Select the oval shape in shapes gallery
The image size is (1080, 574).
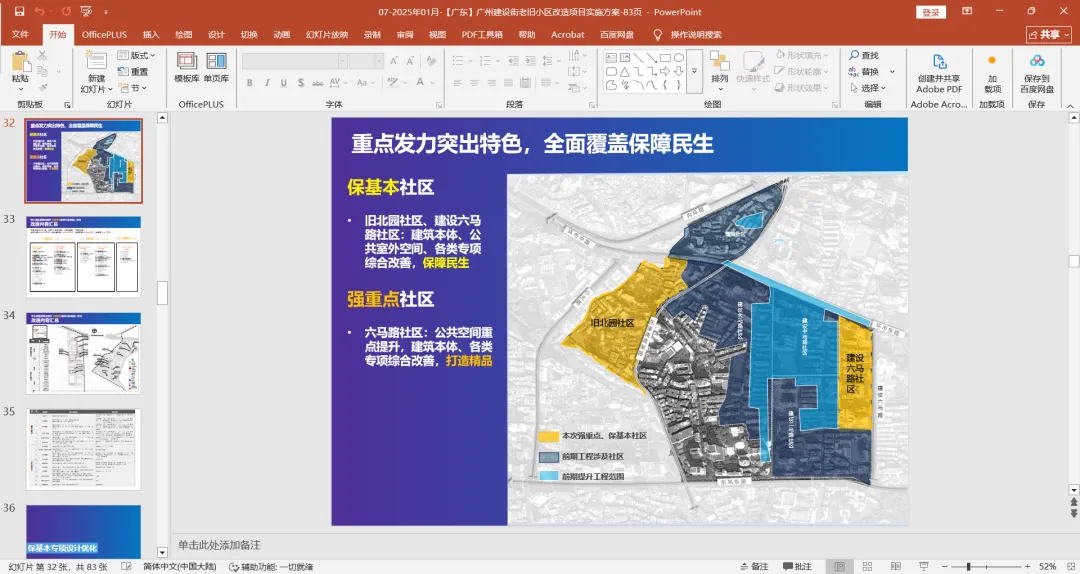679,58
